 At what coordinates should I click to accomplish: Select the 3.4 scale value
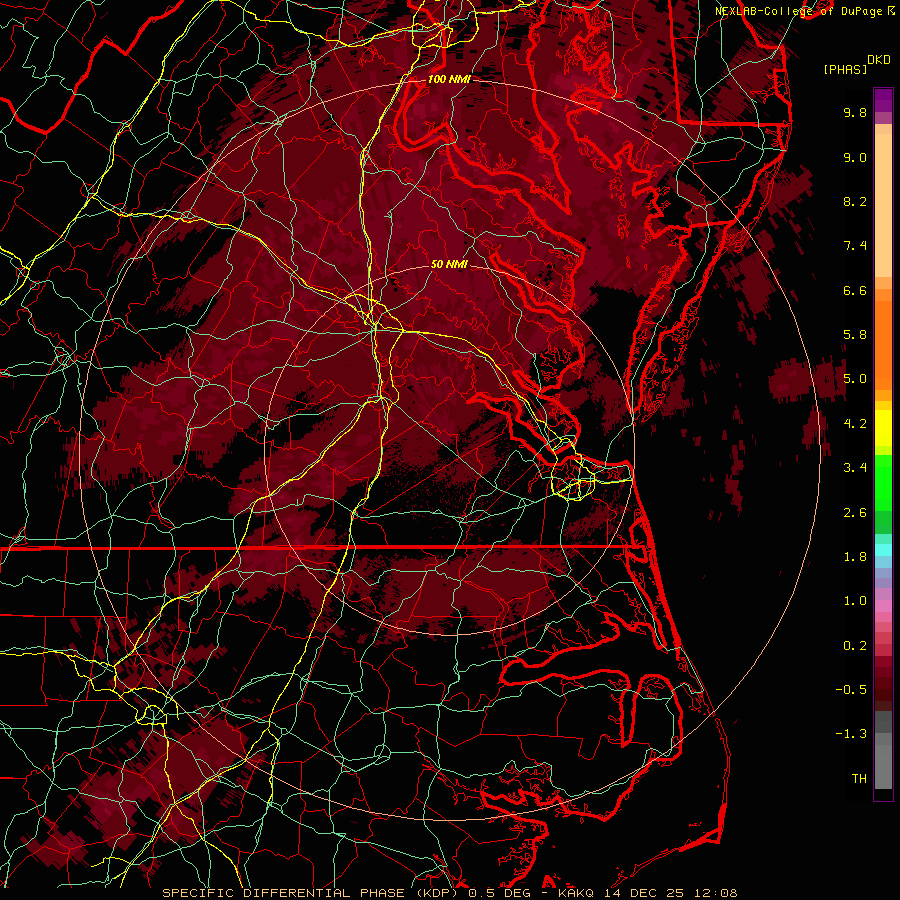(855, 468)
